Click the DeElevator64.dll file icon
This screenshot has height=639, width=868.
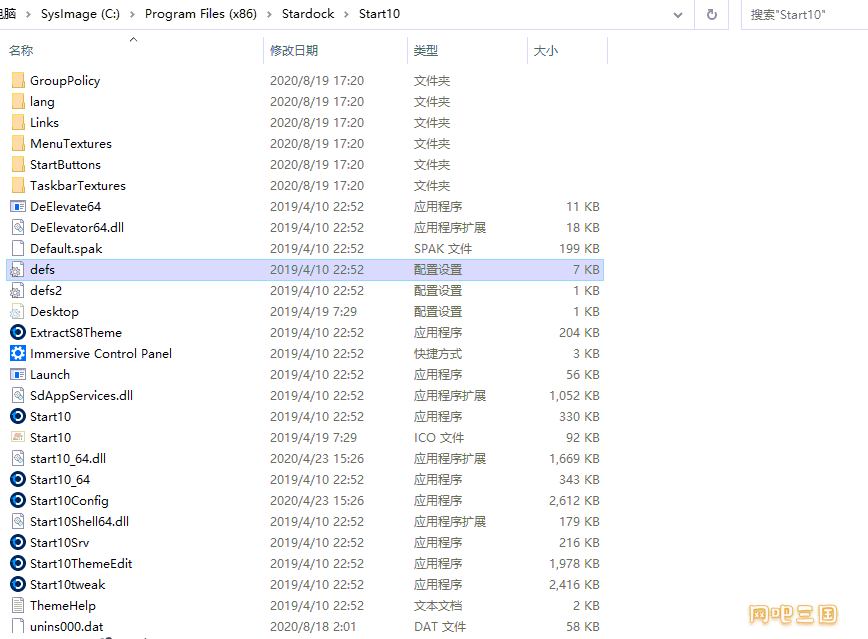click(18, 228)
